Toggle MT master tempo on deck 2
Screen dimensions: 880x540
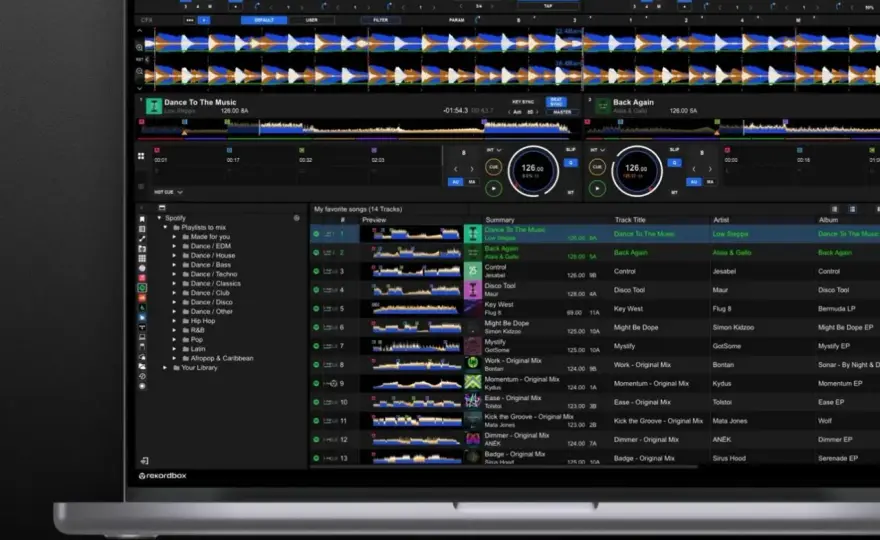(674, 193)
